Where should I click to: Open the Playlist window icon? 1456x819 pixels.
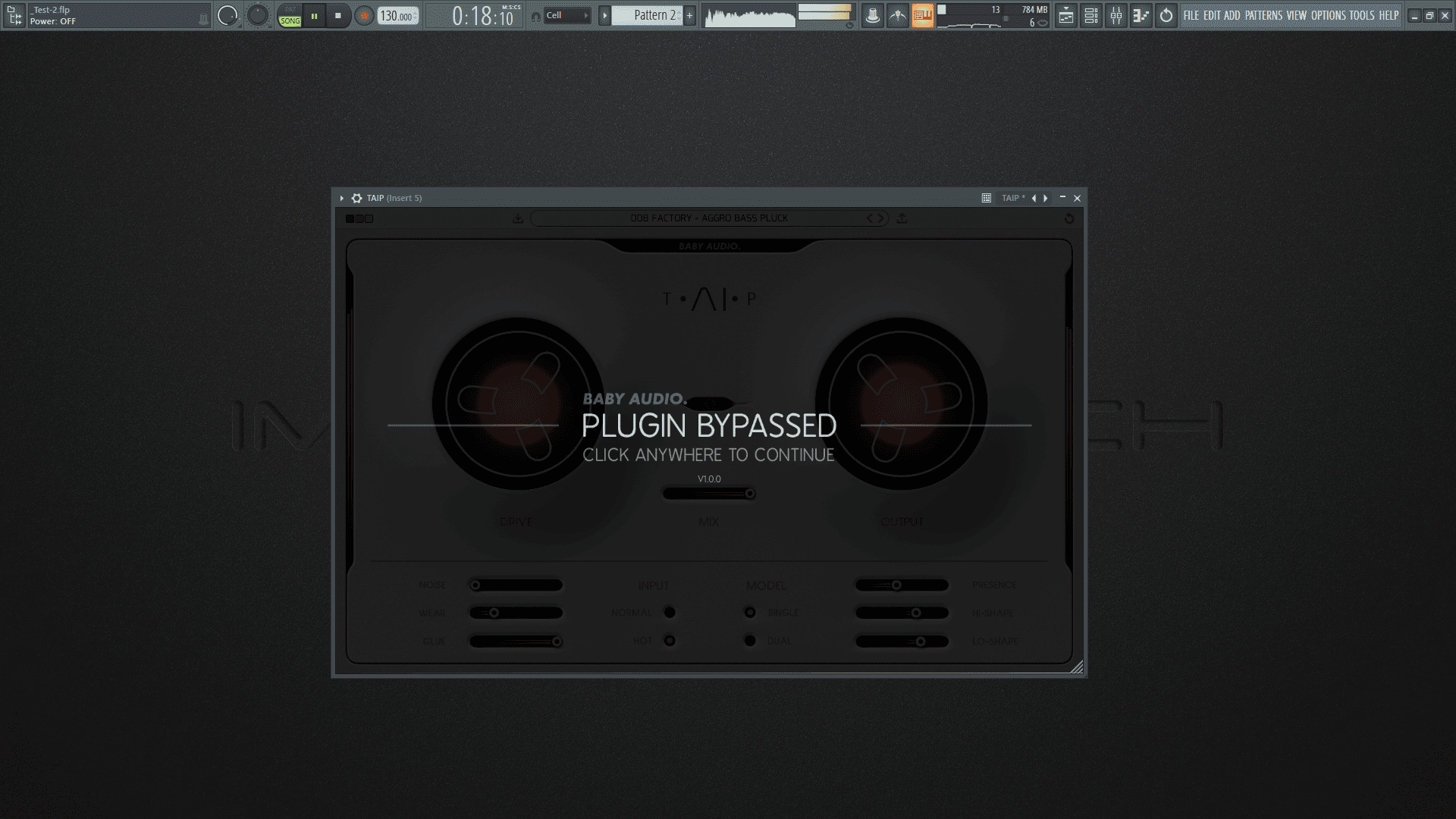pyautogui.click(x=1065, y=15)
